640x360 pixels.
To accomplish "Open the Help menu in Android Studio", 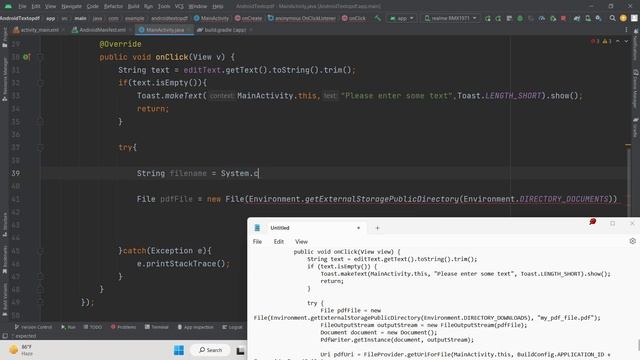I will tap(218, 6).
